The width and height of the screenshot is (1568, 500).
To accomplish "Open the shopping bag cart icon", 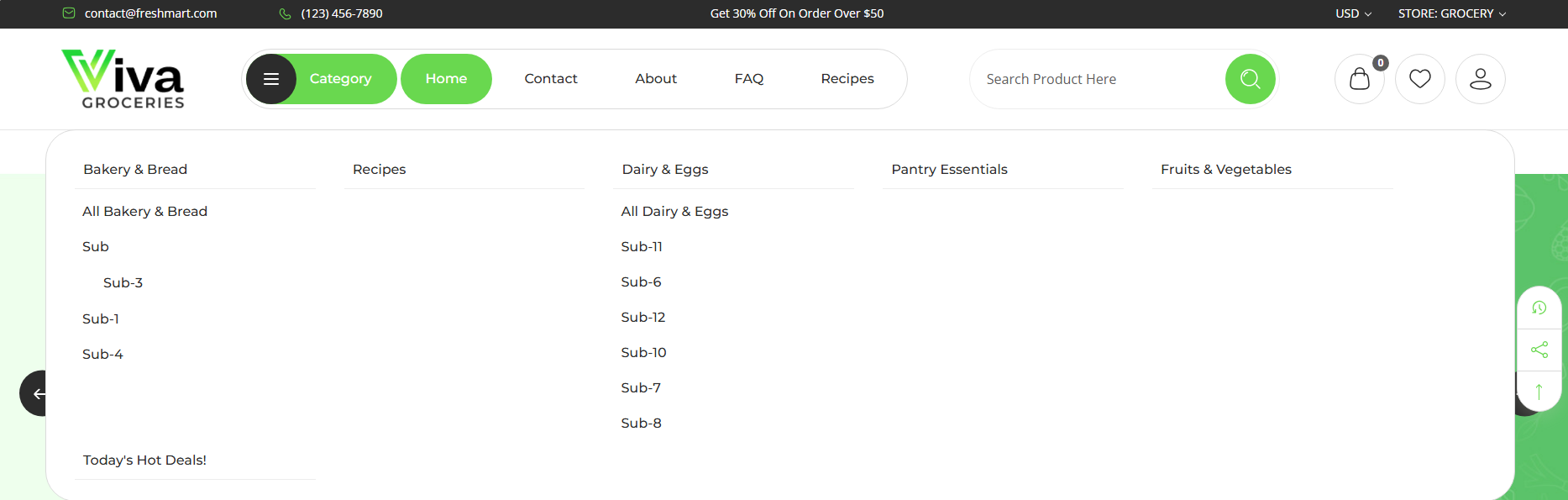I will coord(1359,79).
